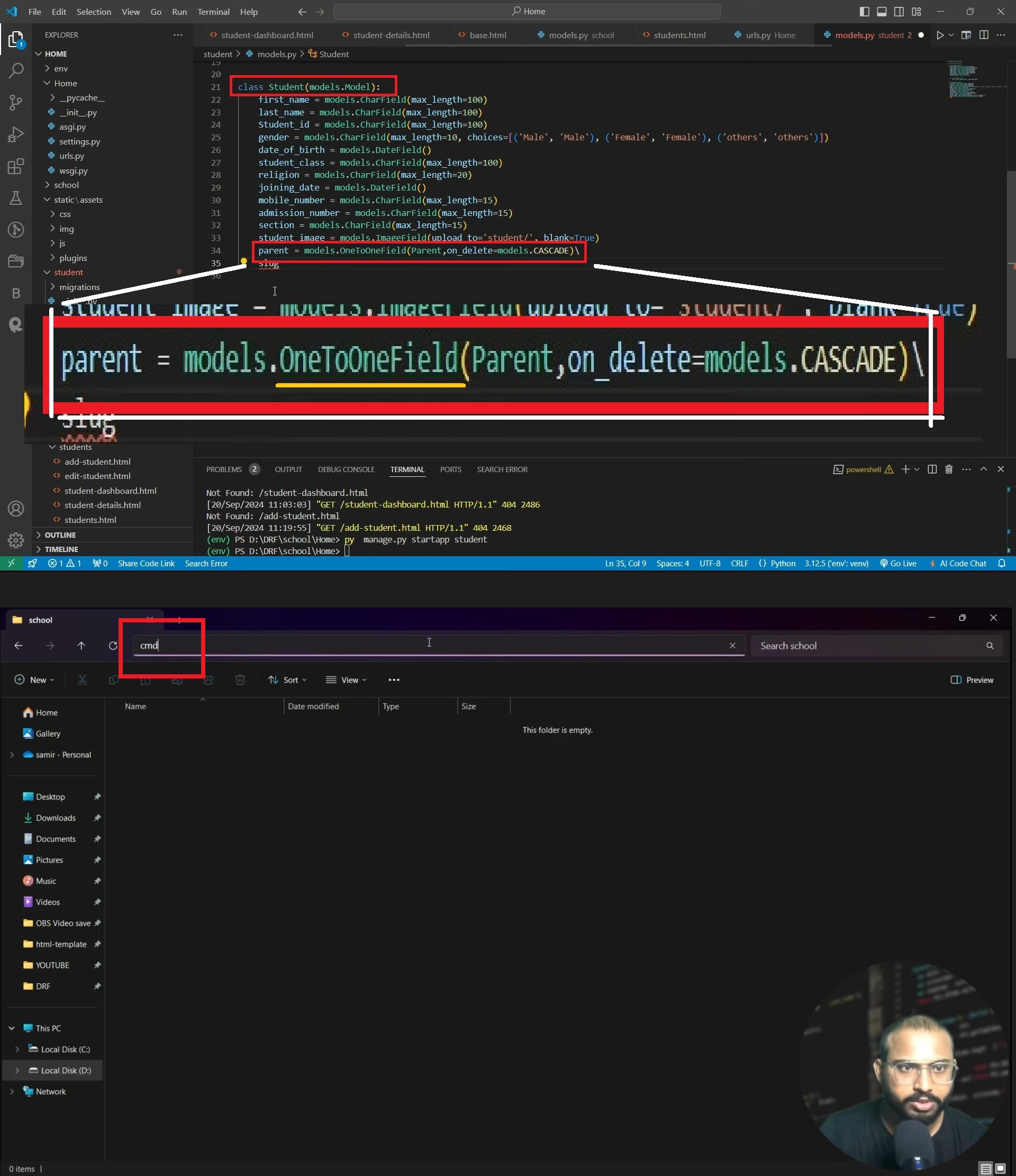Open the Terminal menu
Viewport: 1016px width, 1176px height.
click(213, 12)
